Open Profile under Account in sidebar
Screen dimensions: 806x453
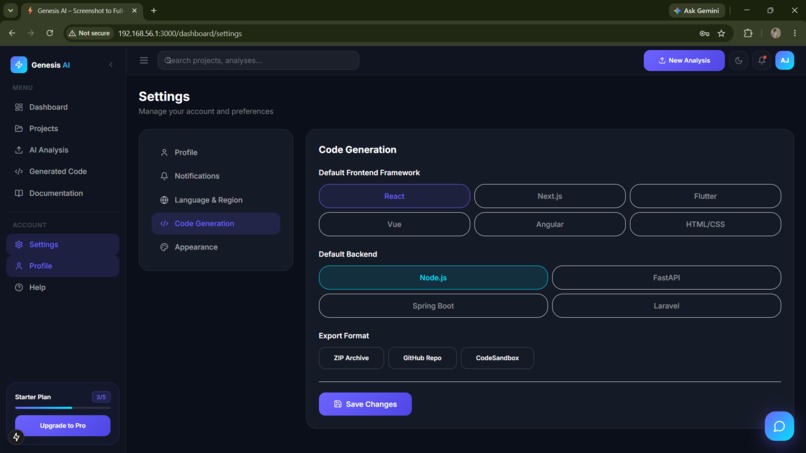63,266
